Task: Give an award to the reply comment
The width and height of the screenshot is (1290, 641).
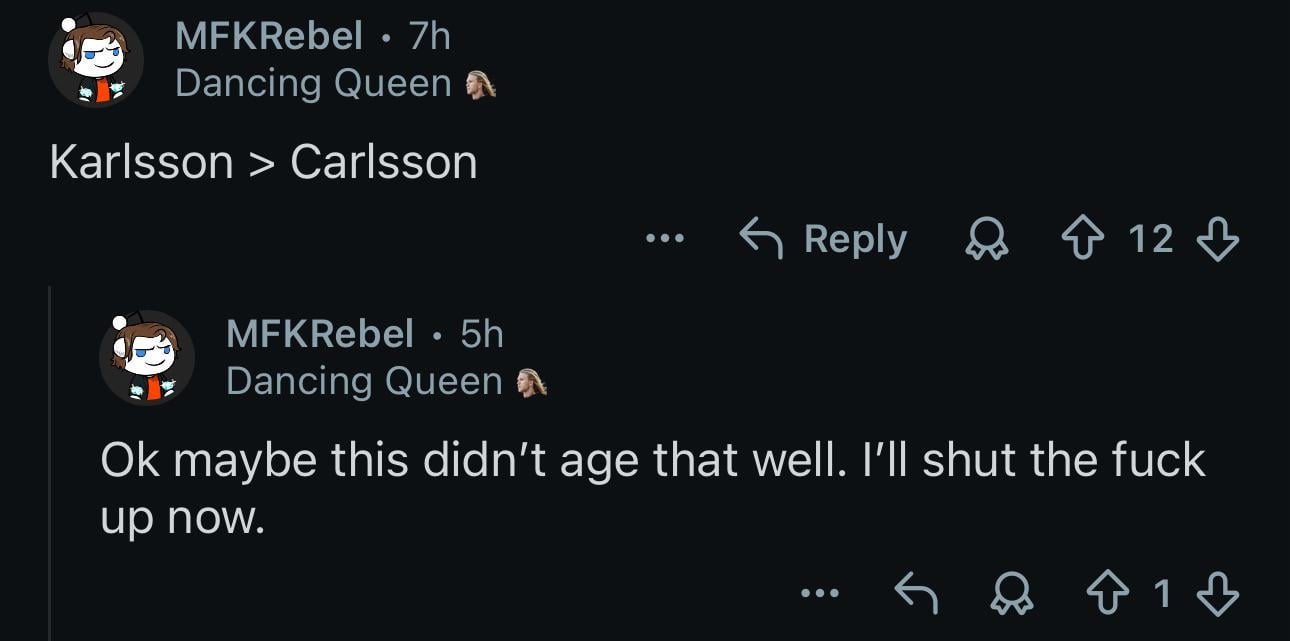Action: click(1014, 592)
